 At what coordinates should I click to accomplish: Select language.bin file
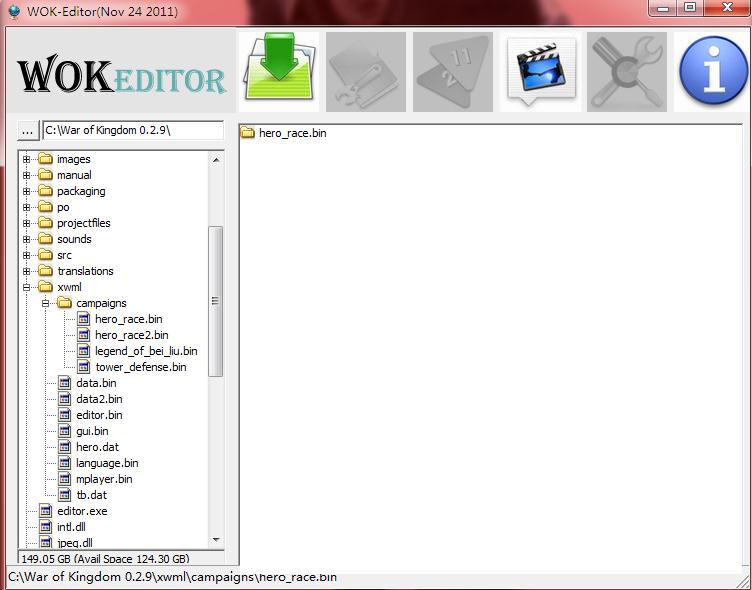pyautogui.click(x=107, y=463)
